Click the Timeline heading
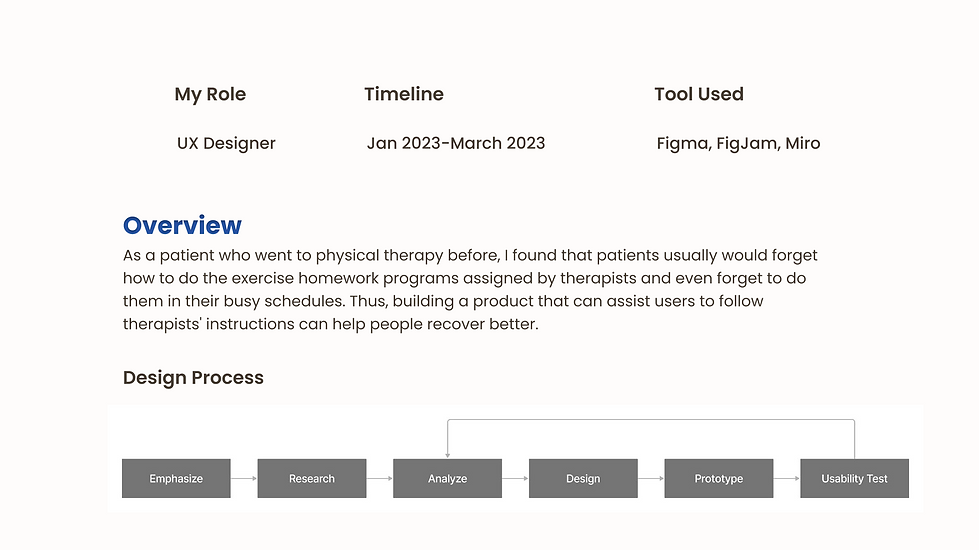979x550 pixels. (404, 95)
